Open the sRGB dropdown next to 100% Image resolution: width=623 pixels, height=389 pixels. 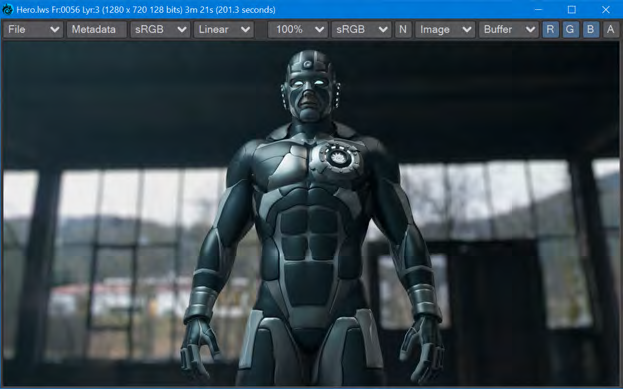pyautogui.click(x=361, y=29)
